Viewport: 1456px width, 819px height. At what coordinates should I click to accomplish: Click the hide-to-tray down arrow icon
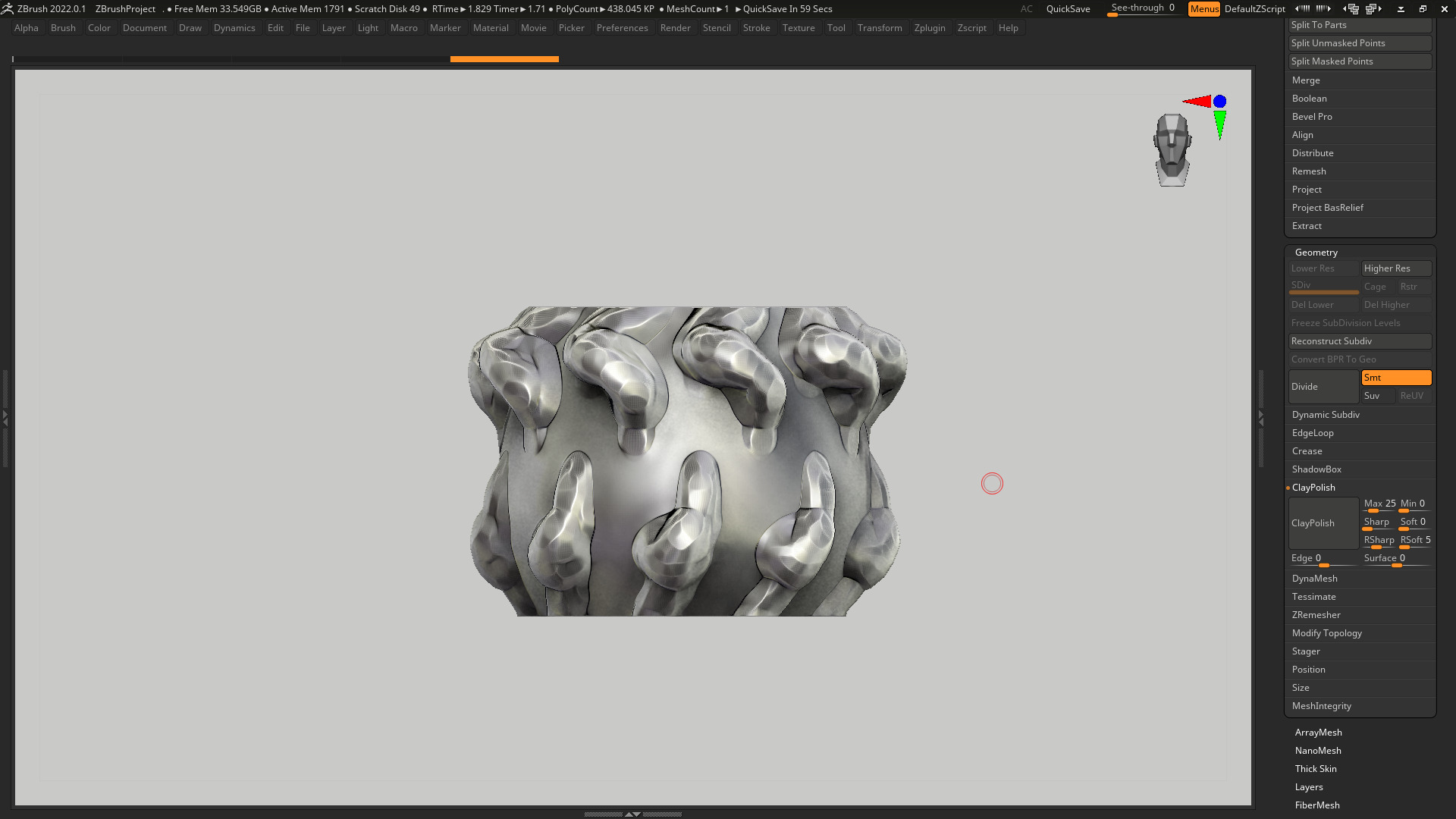coord(1401,9)
